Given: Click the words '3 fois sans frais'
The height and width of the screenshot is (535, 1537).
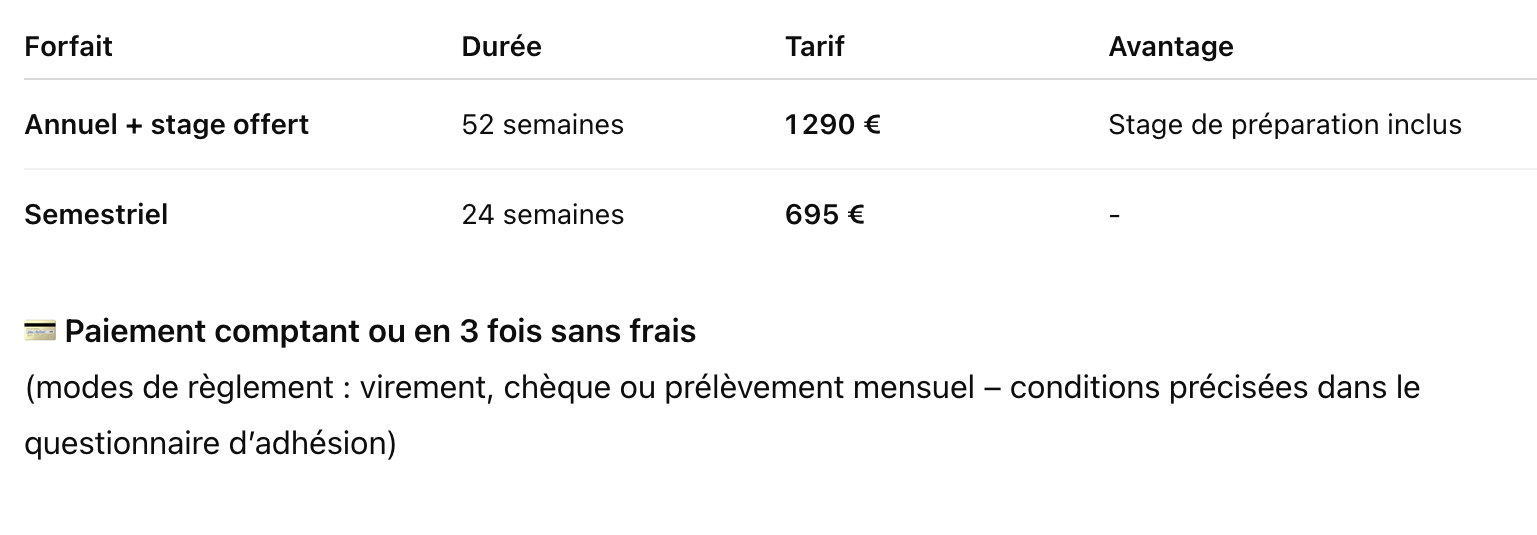Looking at the screenshot, I should [x=578, y=331].
